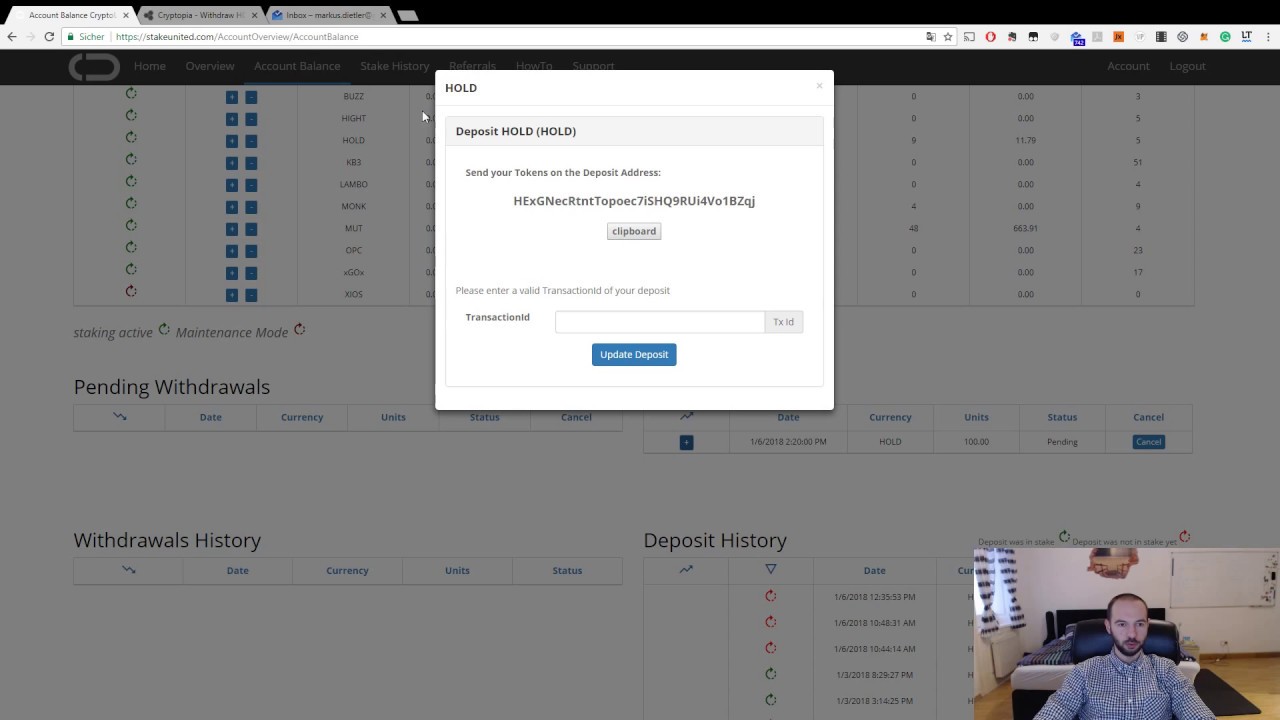The width and height of the screenshot is (1280, 720).
Task: Close the HOLD deposit modal
Action: [819, 86]
